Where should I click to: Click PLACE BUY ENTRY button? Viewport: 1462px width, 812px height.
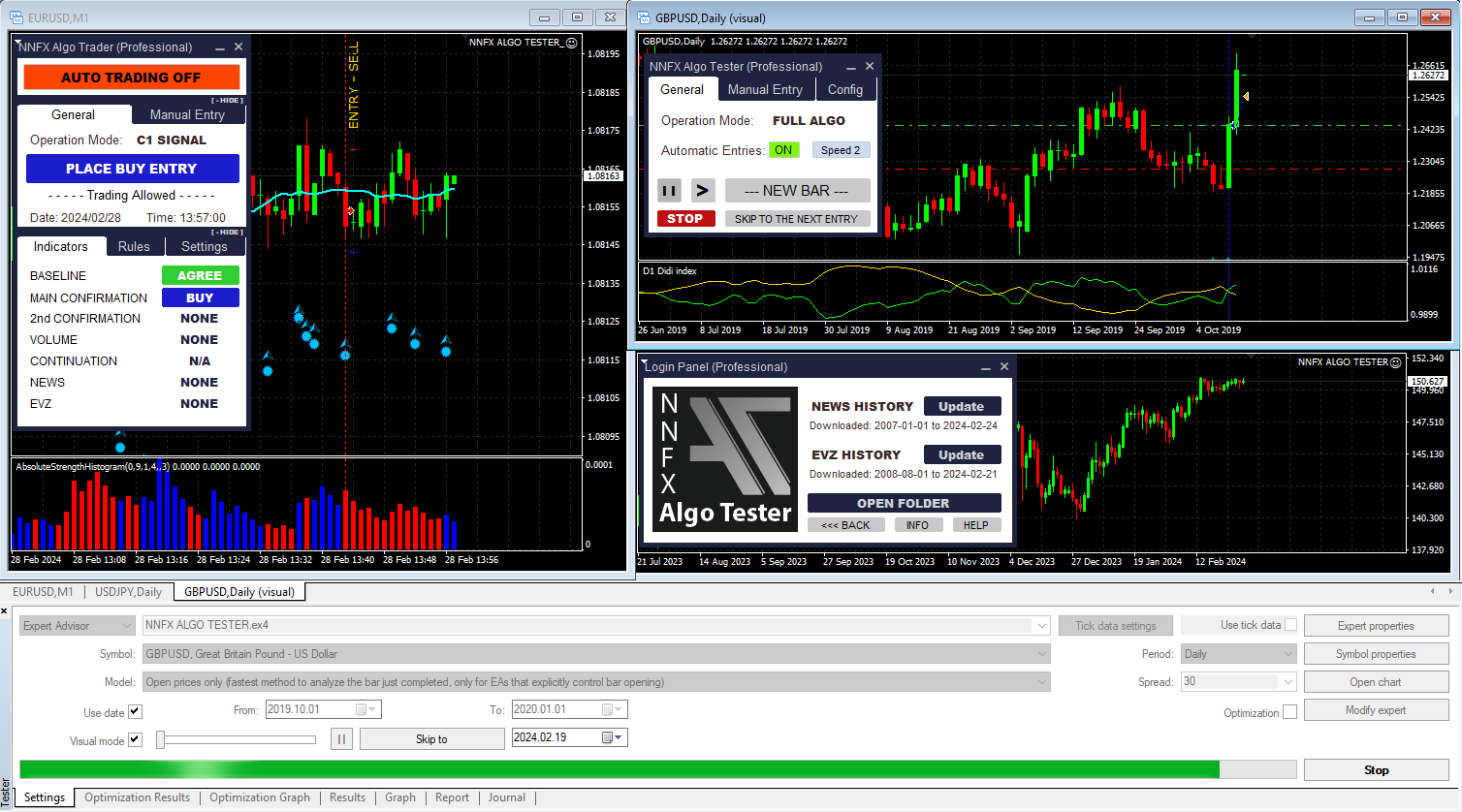(132, 169)
